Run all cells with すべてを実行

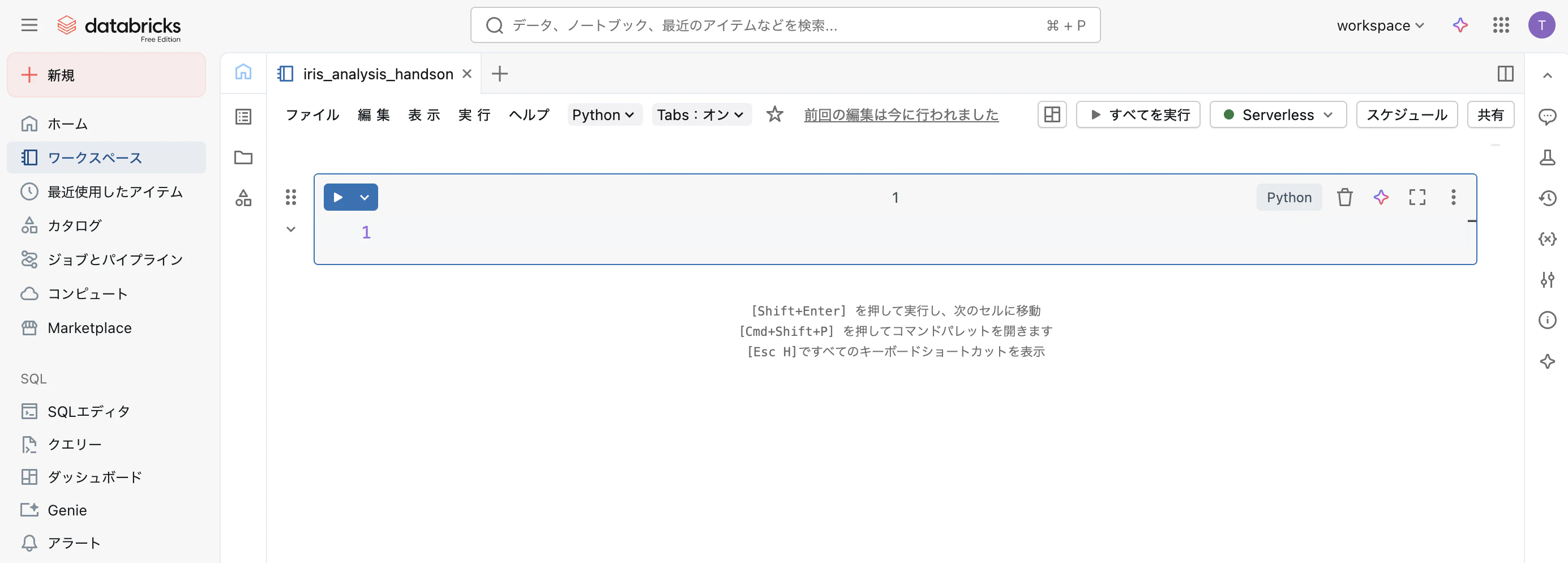click(x=1138, y=114)
